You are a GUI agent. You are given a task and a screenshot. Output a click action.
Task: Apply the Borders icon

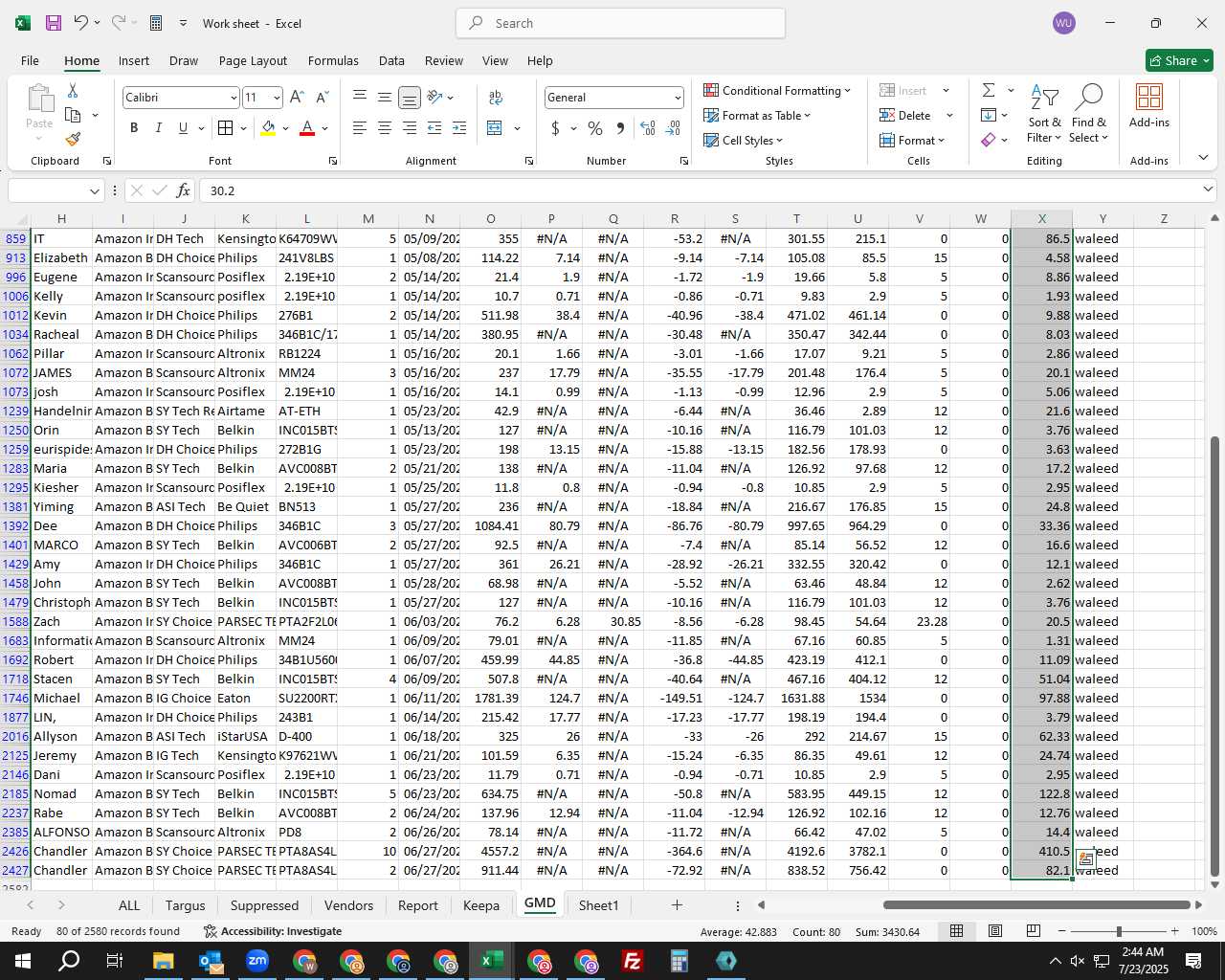click(x=226, y=128)
